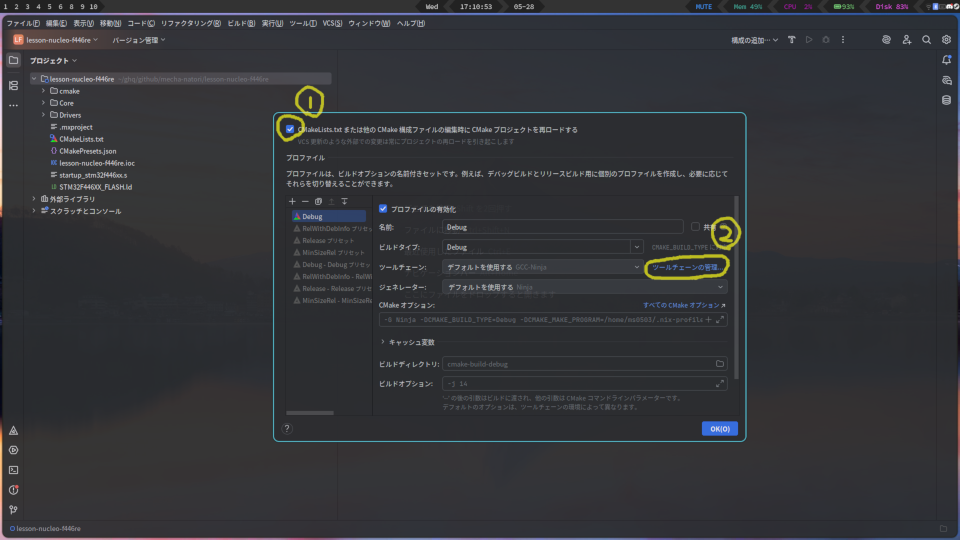Toggle プロファイルの有効化 checkbox
This screenshot has height=540, width=960.
(383, 209)
